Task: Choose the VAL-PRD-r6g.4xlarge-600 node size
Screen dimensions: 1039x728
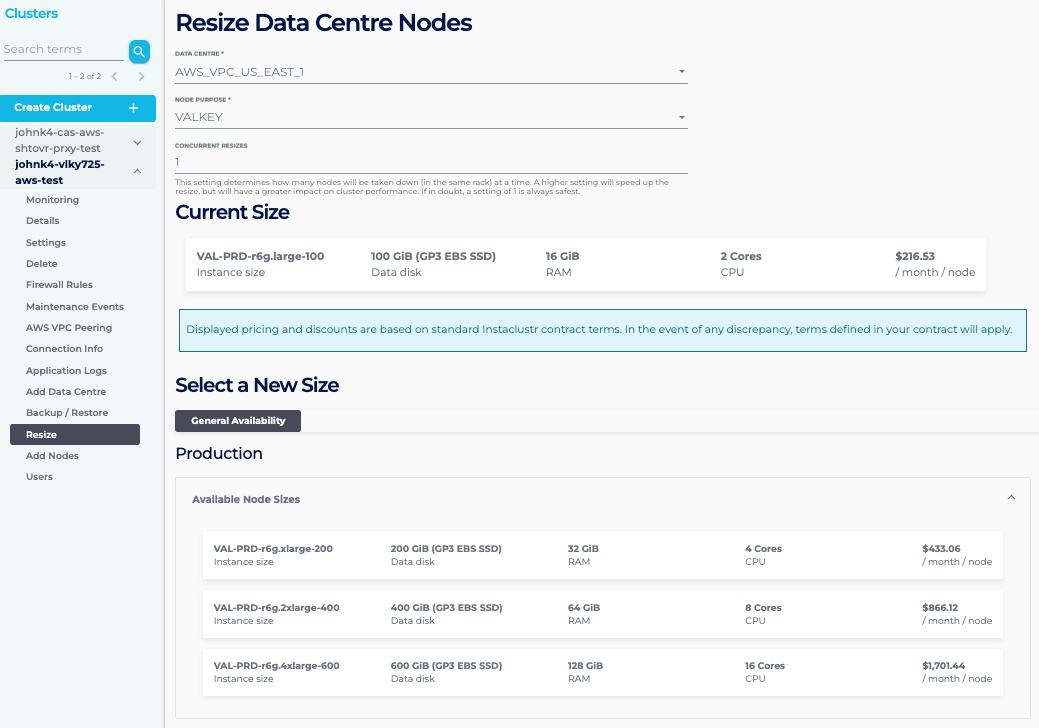Action: (602, 672)
